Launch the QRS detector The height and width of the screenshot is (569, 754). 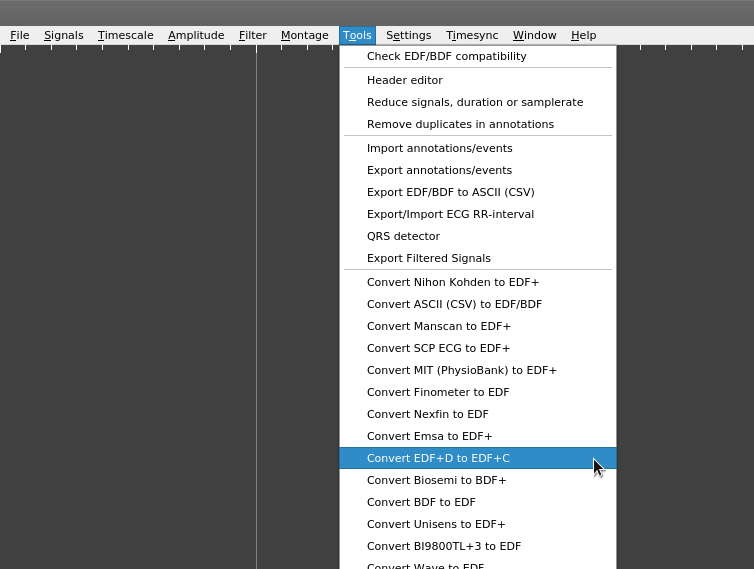[403, 237]
